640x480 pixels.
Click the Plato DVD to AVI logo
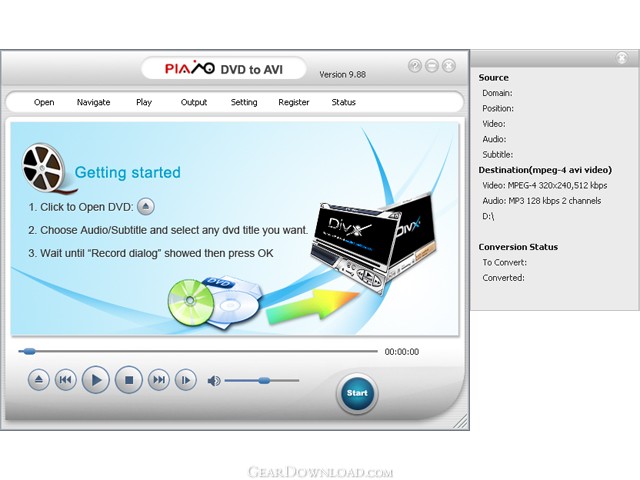[x=224, y=68]
